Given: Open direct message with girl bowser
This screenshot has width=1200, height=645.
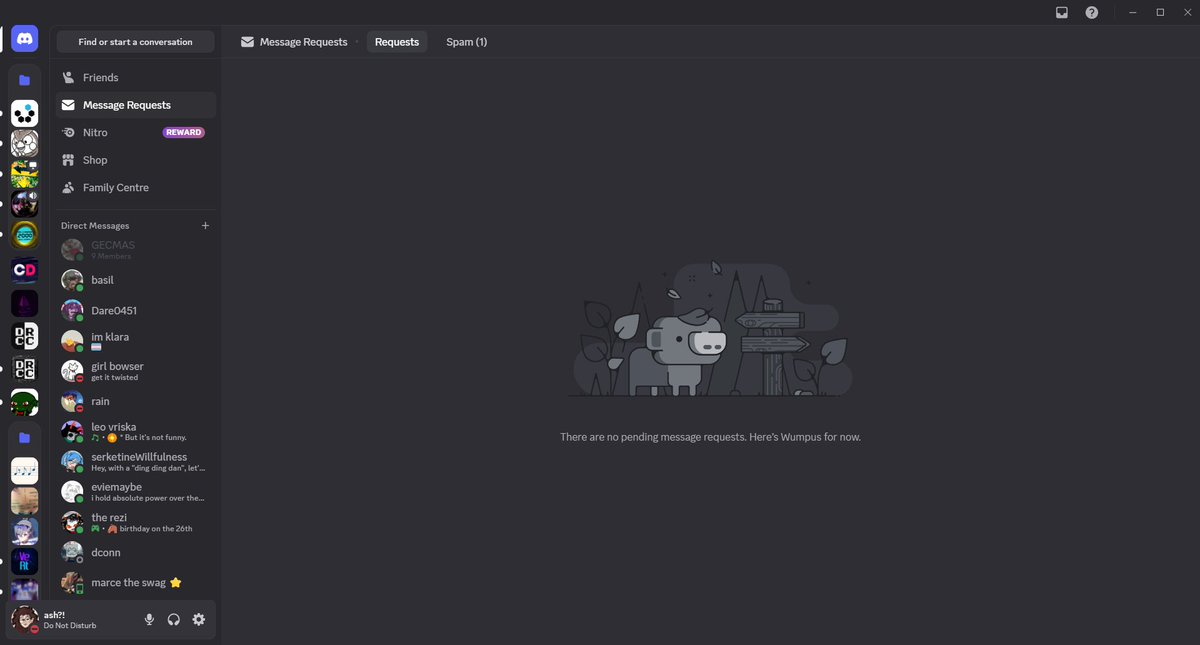Looking at the screenshot, I should click(x=136, y=371).
